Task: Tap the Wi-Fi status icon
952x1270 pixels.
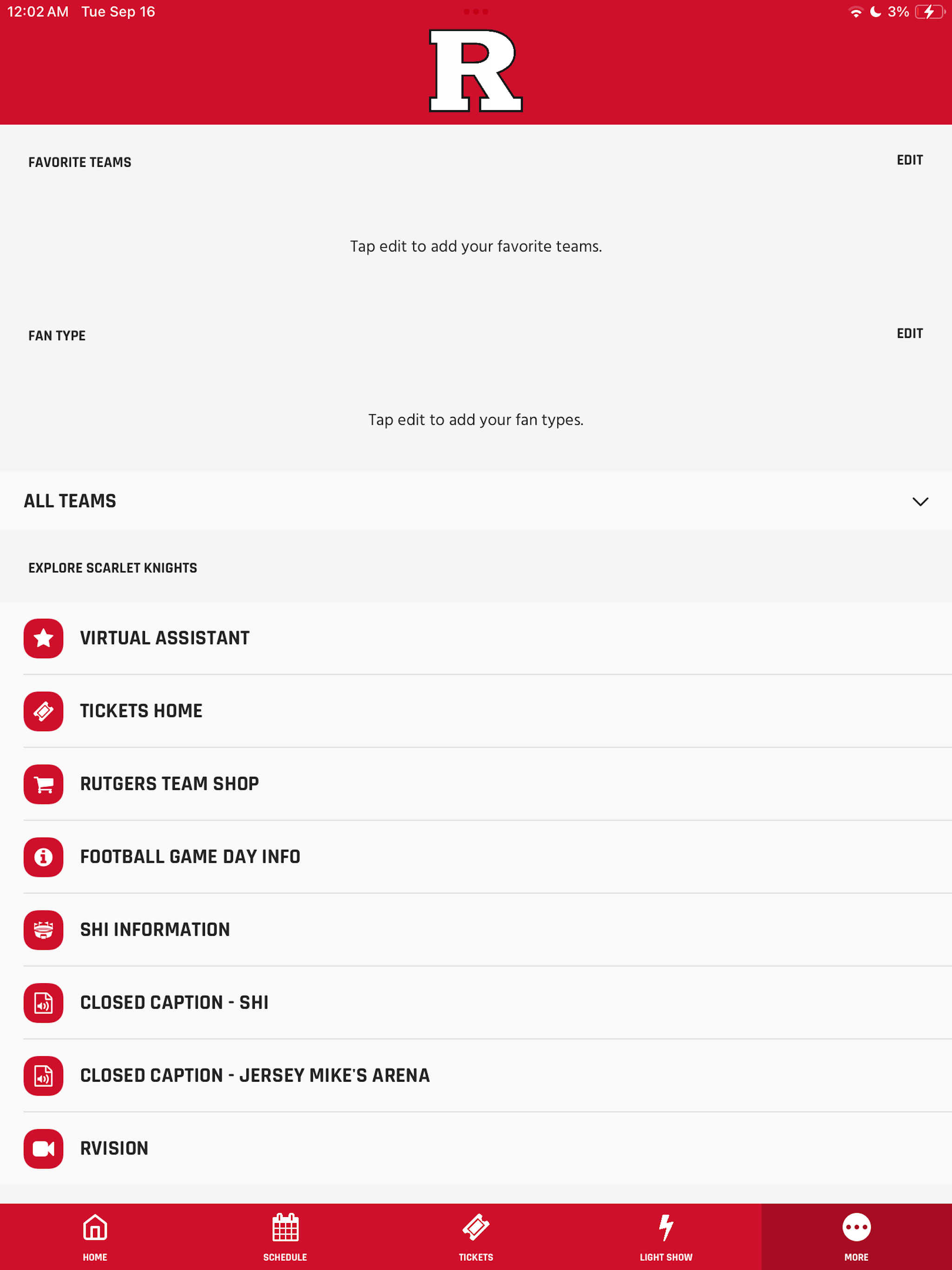Action: (855, 12)
